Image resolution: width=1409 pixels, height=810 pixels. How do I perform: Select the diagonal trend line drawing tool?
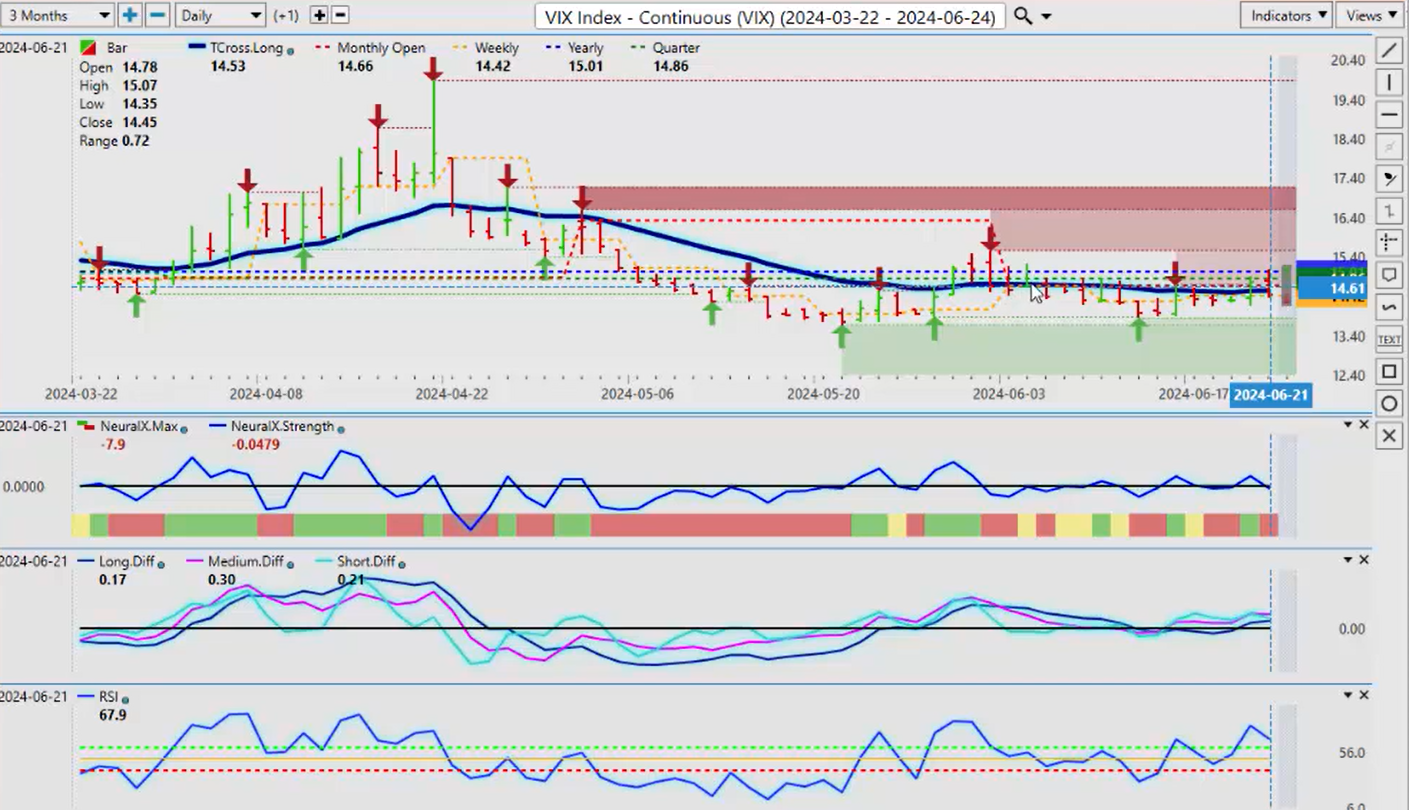coord(1389,50)
